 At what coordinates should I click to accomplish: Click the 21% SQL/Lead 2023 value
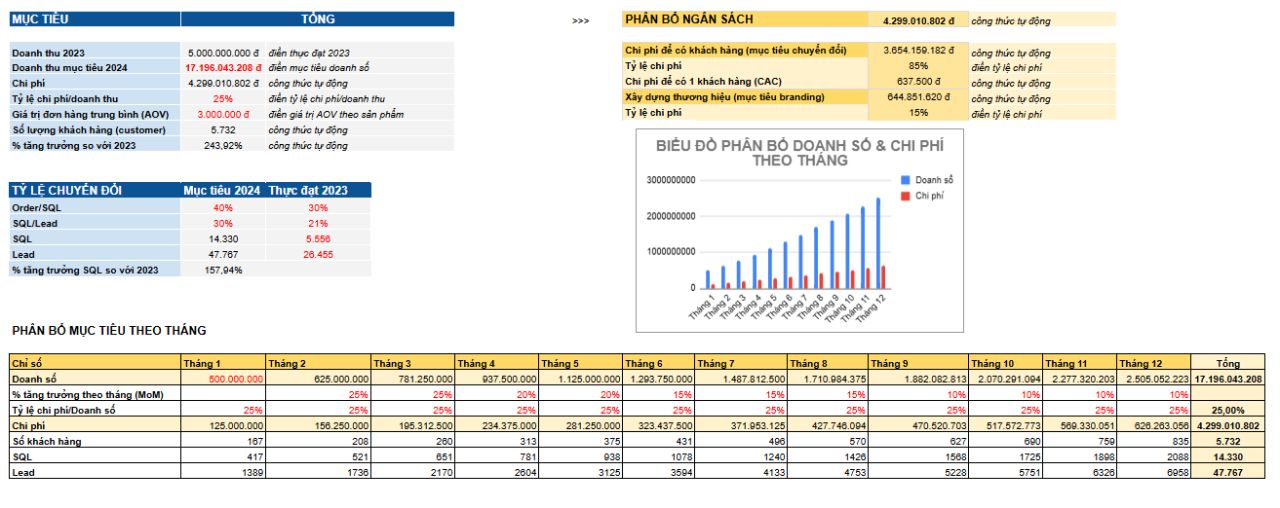318,223
